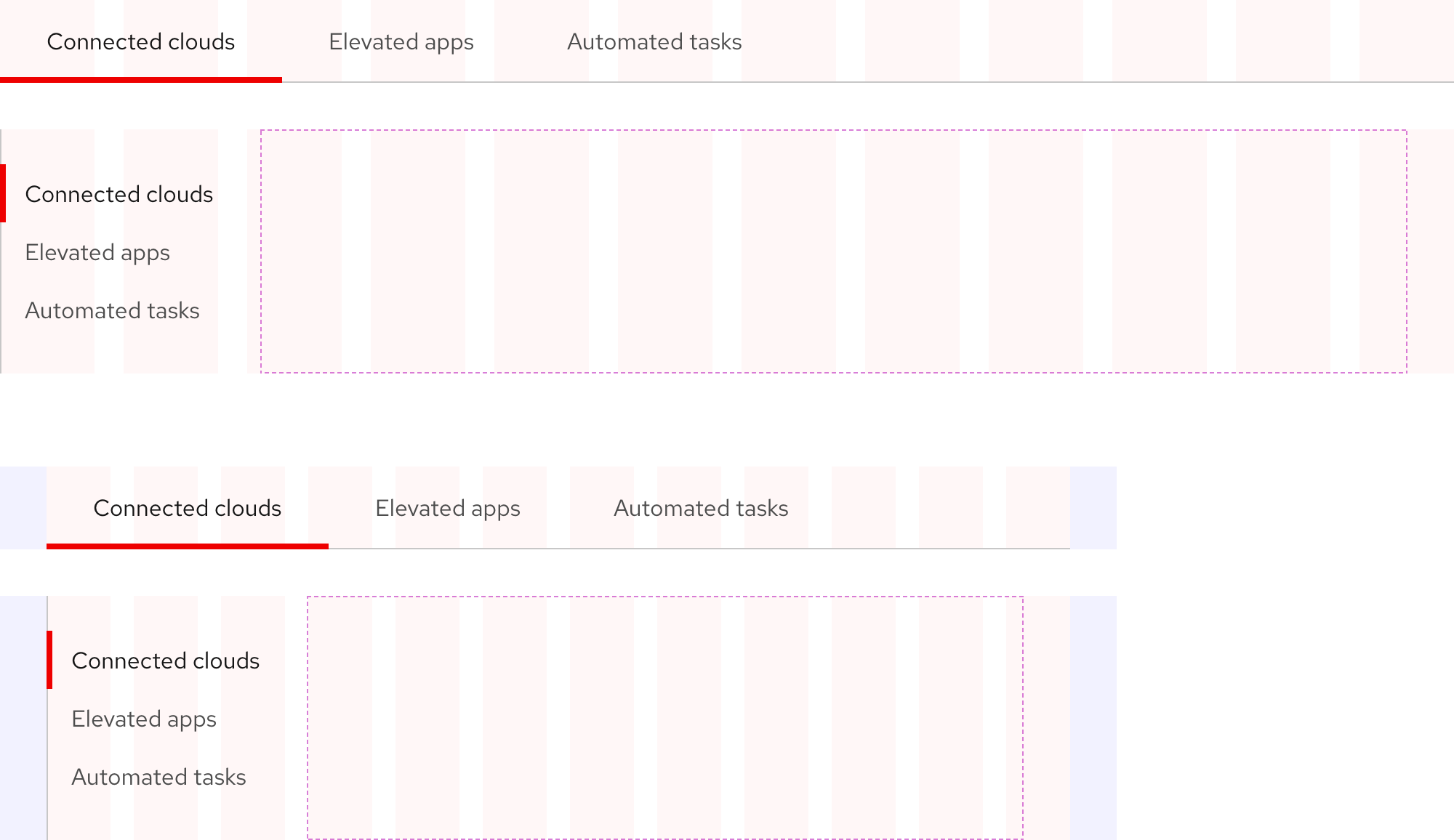
Task: Click the Automated tasks icon middle section
Action: click(x=700, y=509)
